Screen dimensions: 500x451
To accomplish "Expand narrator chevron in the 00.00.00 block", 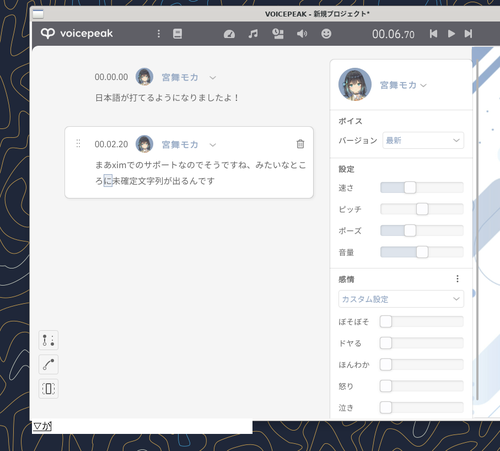I will coord(213,78).
